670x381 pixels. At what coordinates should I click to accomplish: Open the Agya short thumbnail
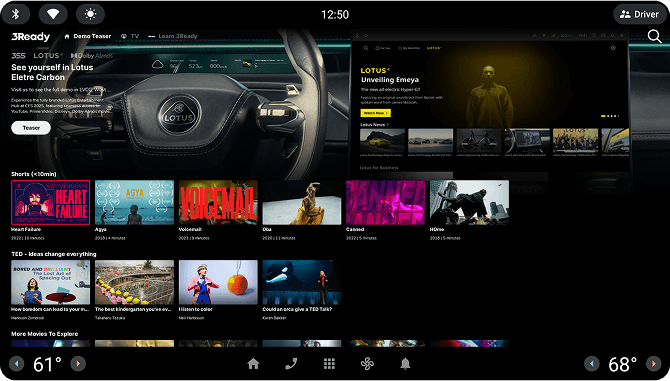(134, 202)
